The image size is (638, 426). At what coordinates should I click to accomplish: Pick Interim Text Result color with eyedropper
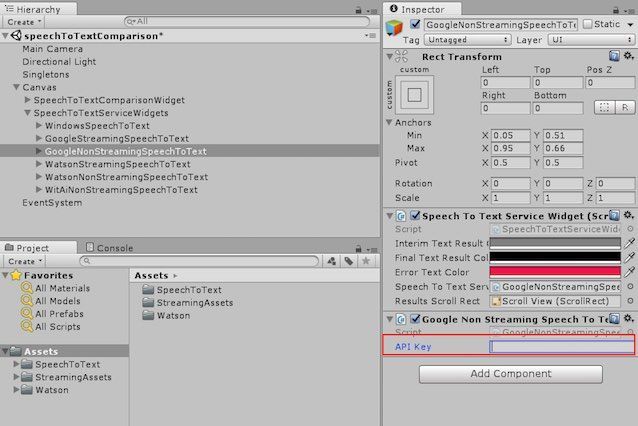pyautogui.click(x=629, y=243)
